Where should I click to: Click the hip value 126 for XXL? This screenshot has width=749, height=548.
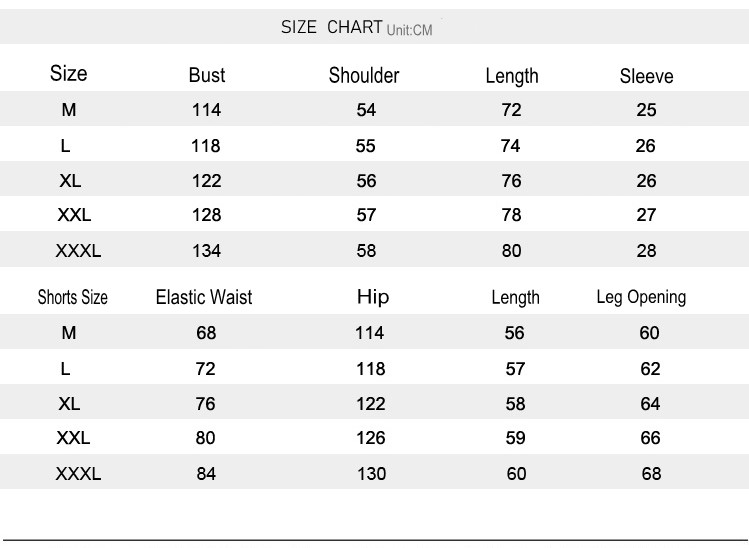371,438
